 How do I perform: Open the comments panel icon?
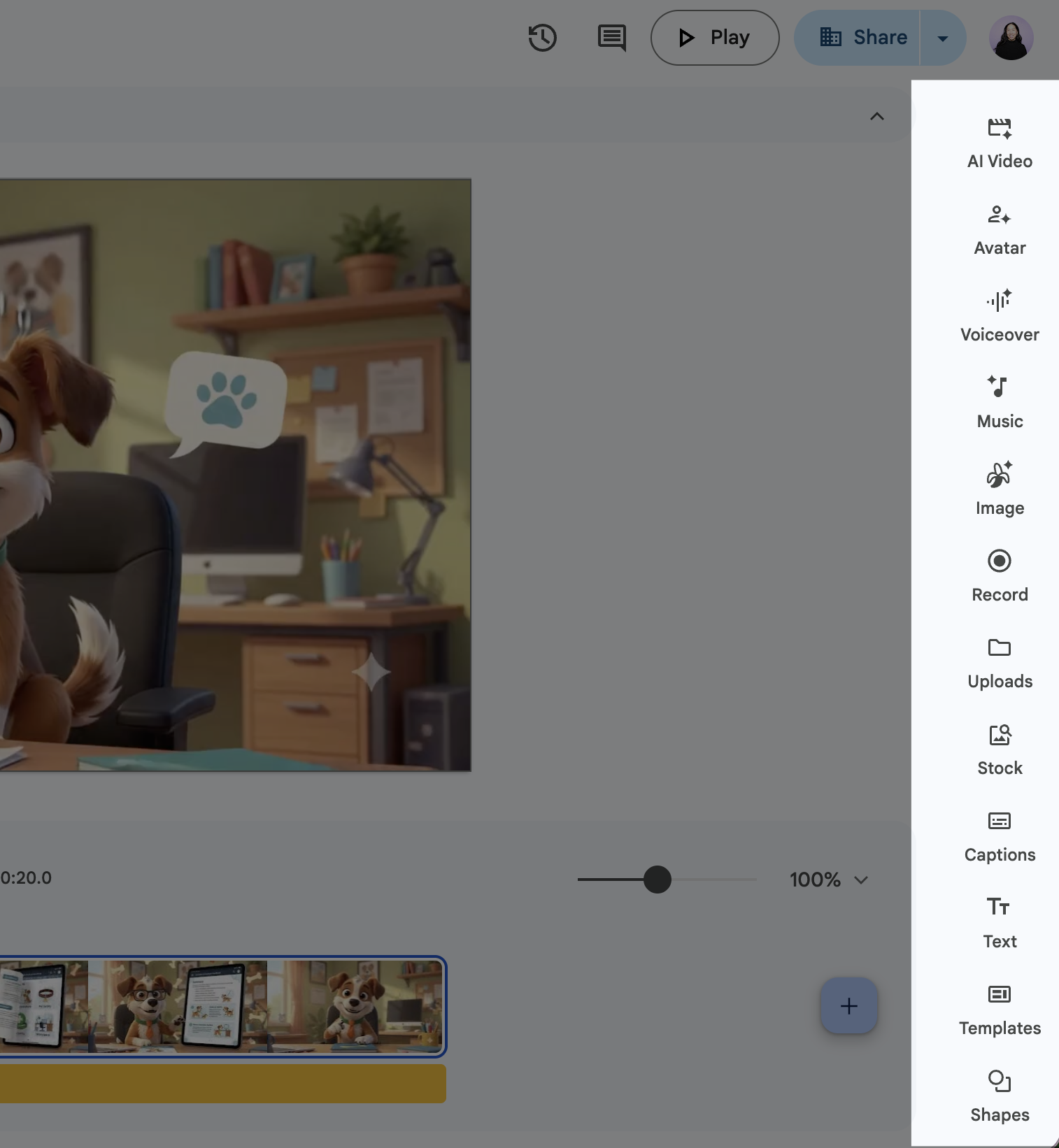(612, 38)
